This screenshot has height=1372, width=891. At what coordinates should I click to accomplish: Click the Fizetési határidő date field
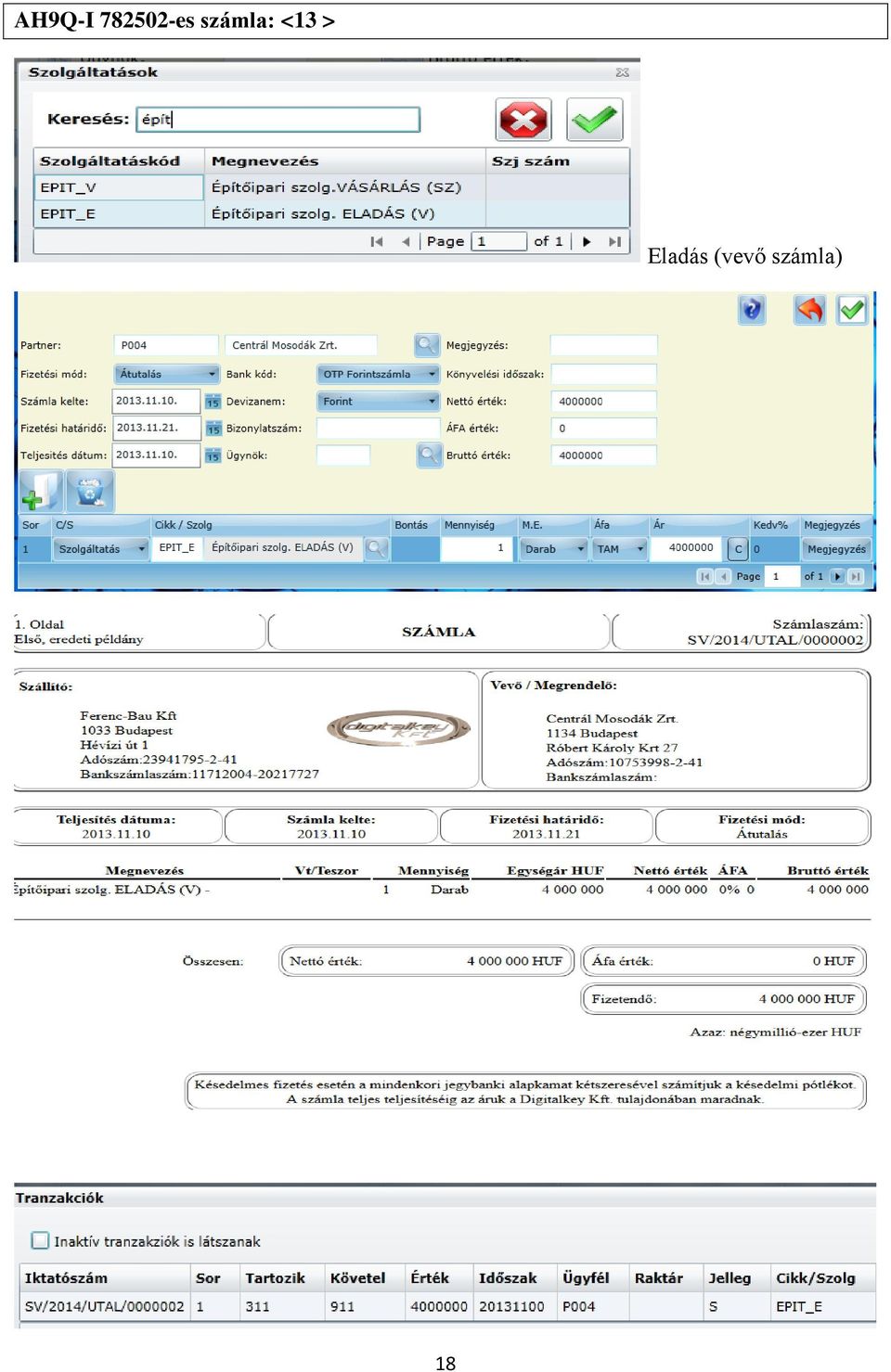coord(157,428)
